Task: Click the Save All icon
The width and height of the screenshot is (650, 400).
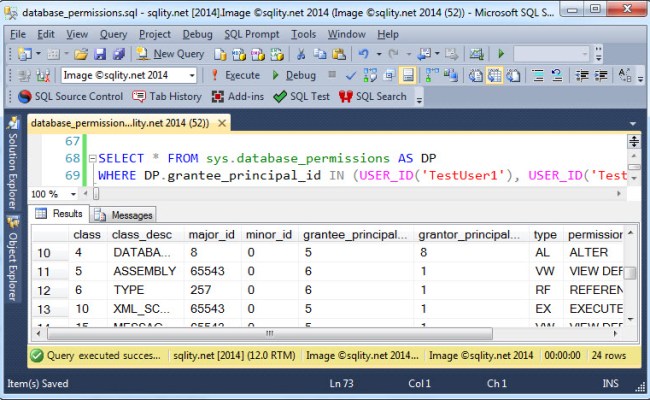Action: (119, 54)
